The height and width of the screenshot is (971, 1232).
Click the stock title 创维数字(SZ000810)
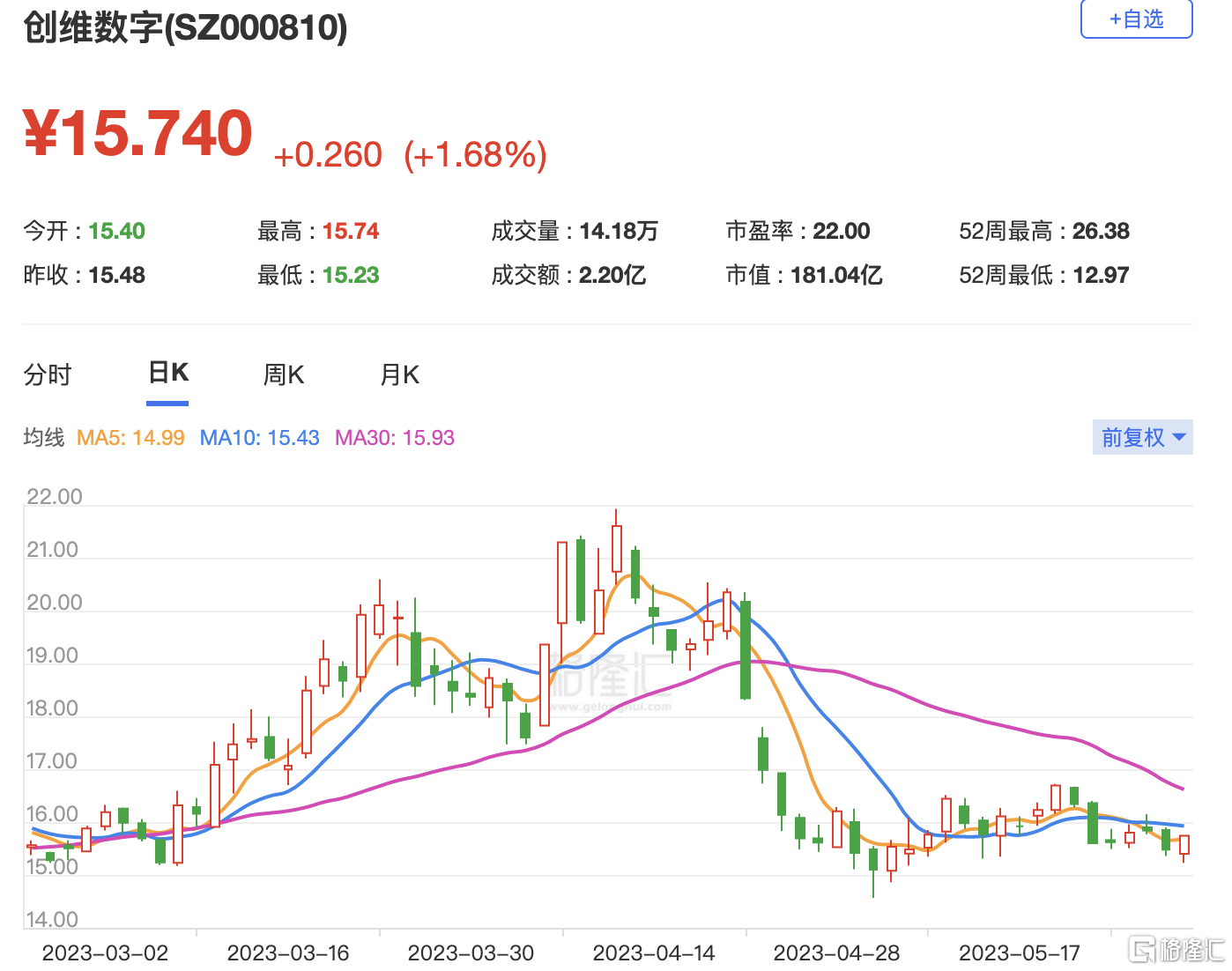[185, 27]
